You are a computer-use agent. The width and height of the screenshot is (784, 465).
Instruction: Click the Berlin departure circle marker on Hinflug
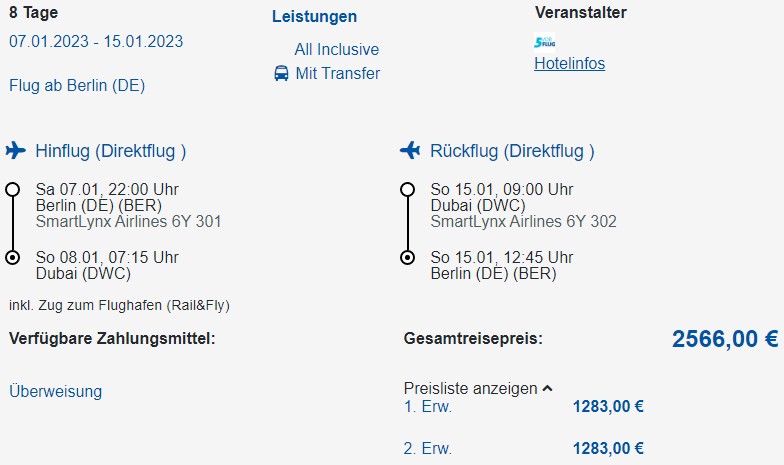(x=12, y=190)
